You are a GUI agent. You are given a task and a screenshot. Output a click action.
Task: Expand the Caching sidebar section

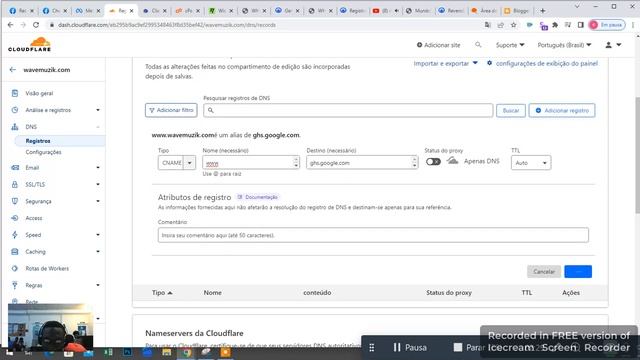point(98,252)
